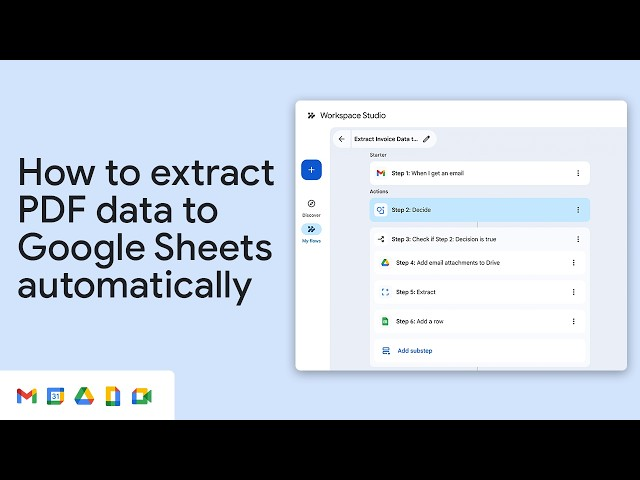This screenshot has width=640, height=480.
Task: Open more options for Step 6 Add a row
Action: point(573,321)
